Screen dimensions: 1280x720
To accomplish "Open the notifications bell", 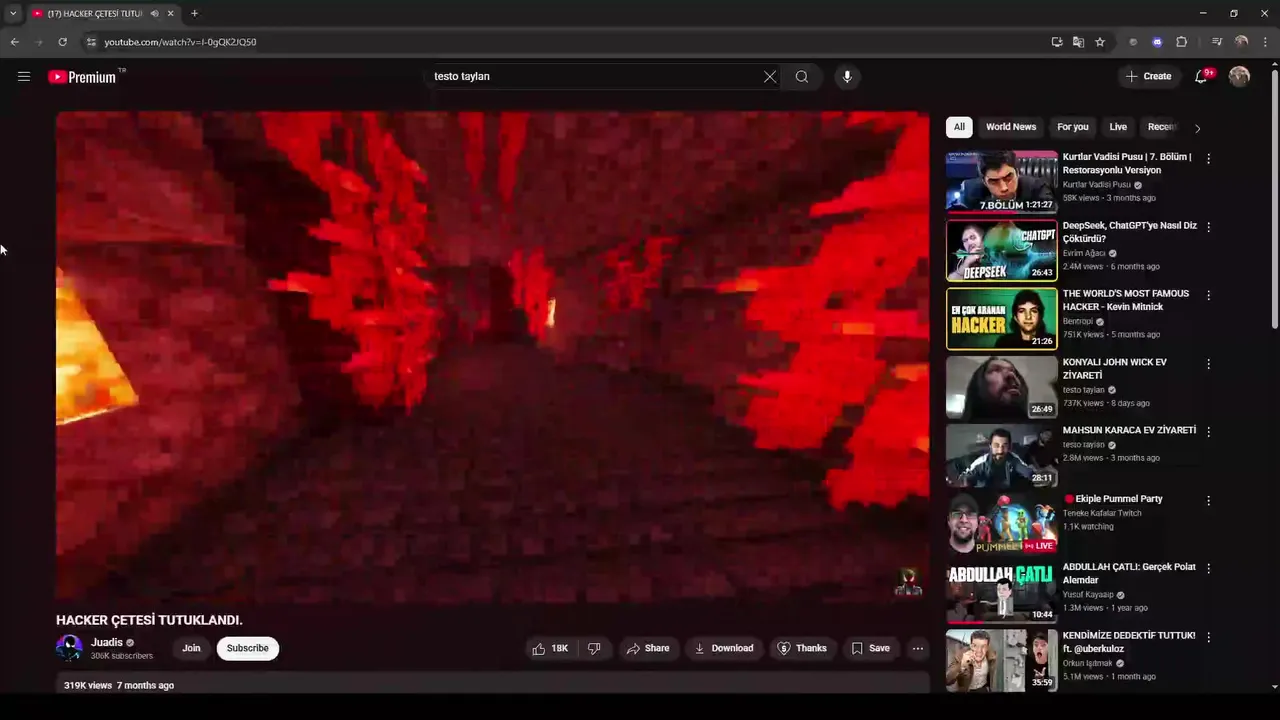I will [1202, 76].
